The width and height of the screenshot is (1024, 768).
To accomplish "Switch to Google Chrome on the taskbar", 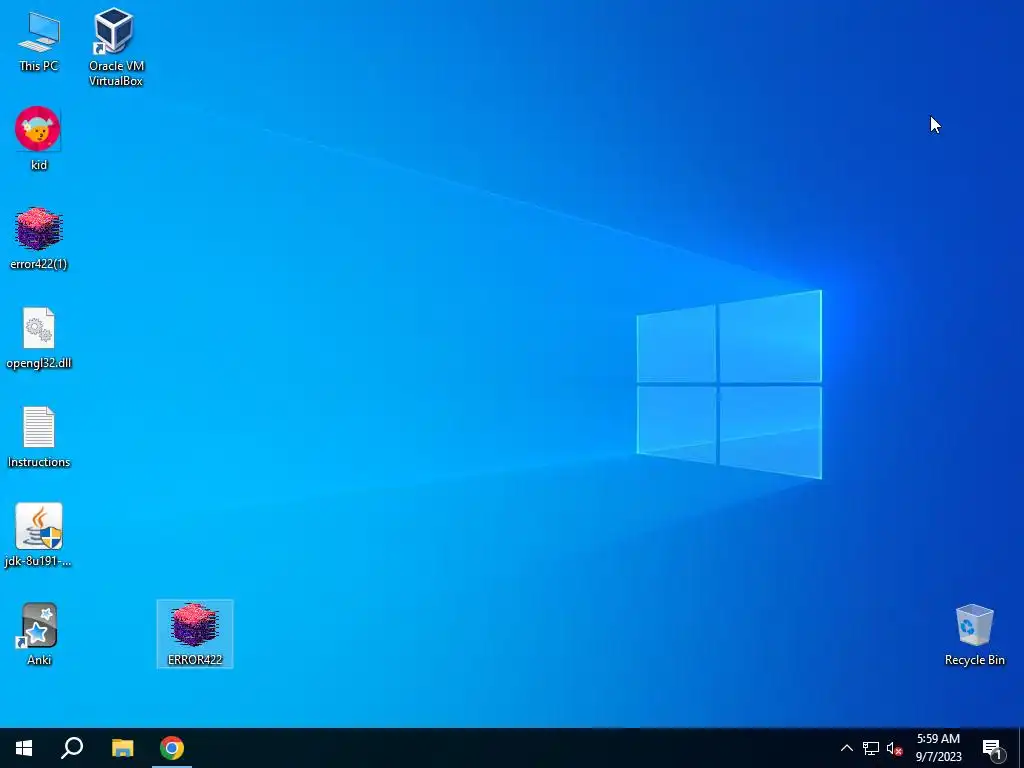I will pos(172,748).
